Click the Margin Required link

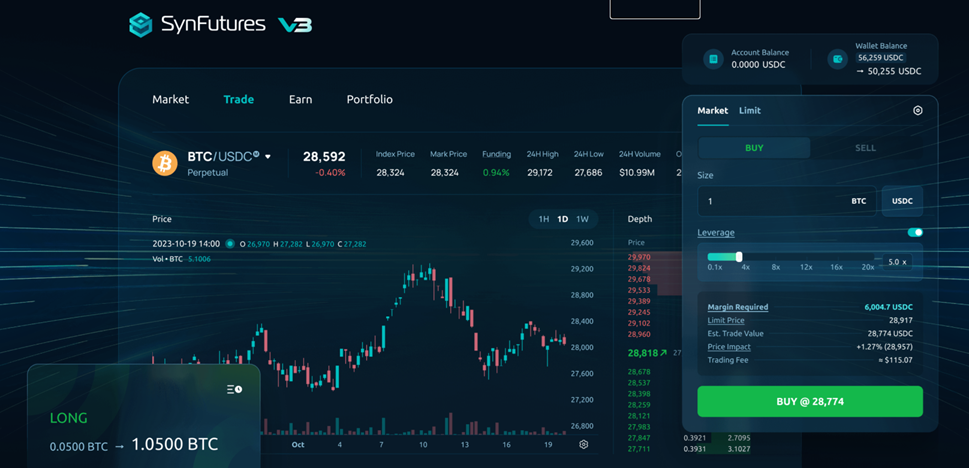tap(738, 307)
